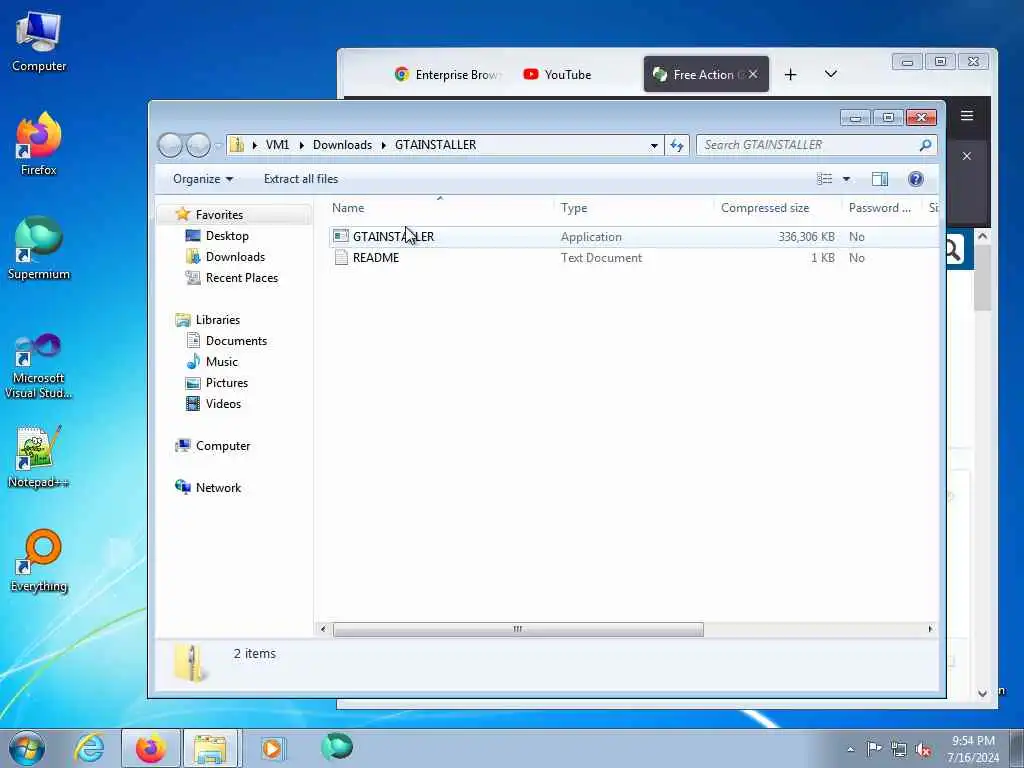Open Music library in navigation pane
This screenshot has width=1024, height=768.
[x=221, y=361]
